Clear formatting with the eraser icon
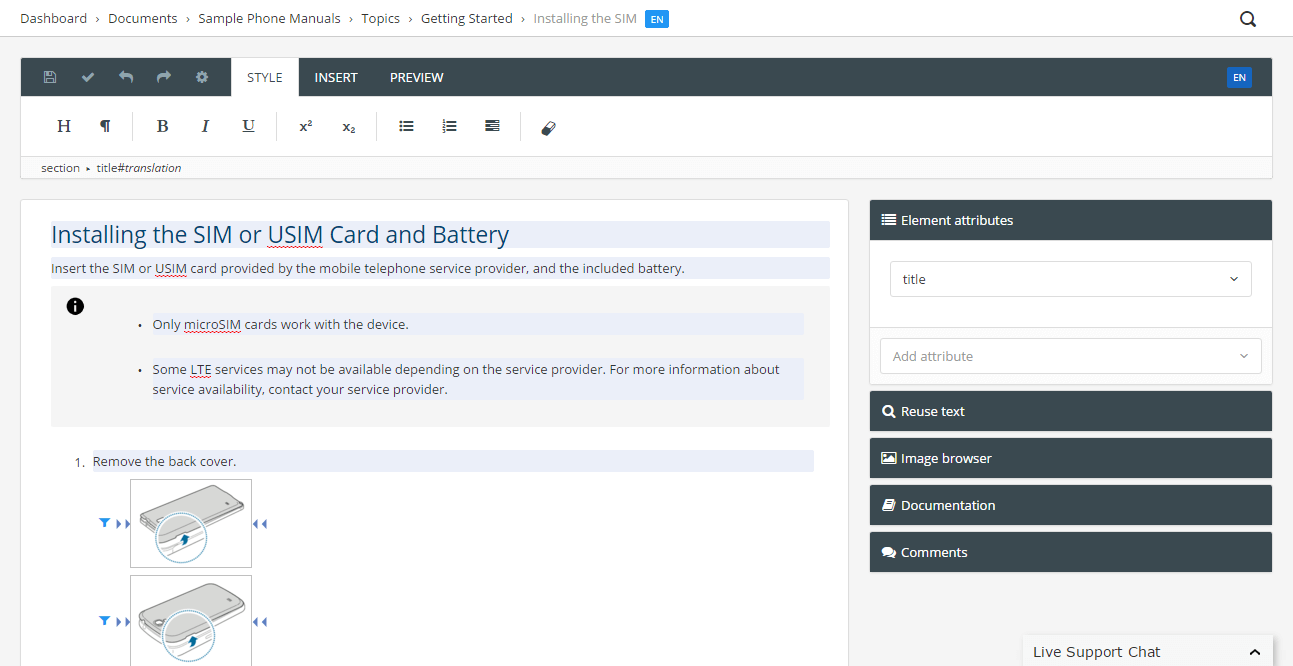1293x666 pixels. point(548,127)
